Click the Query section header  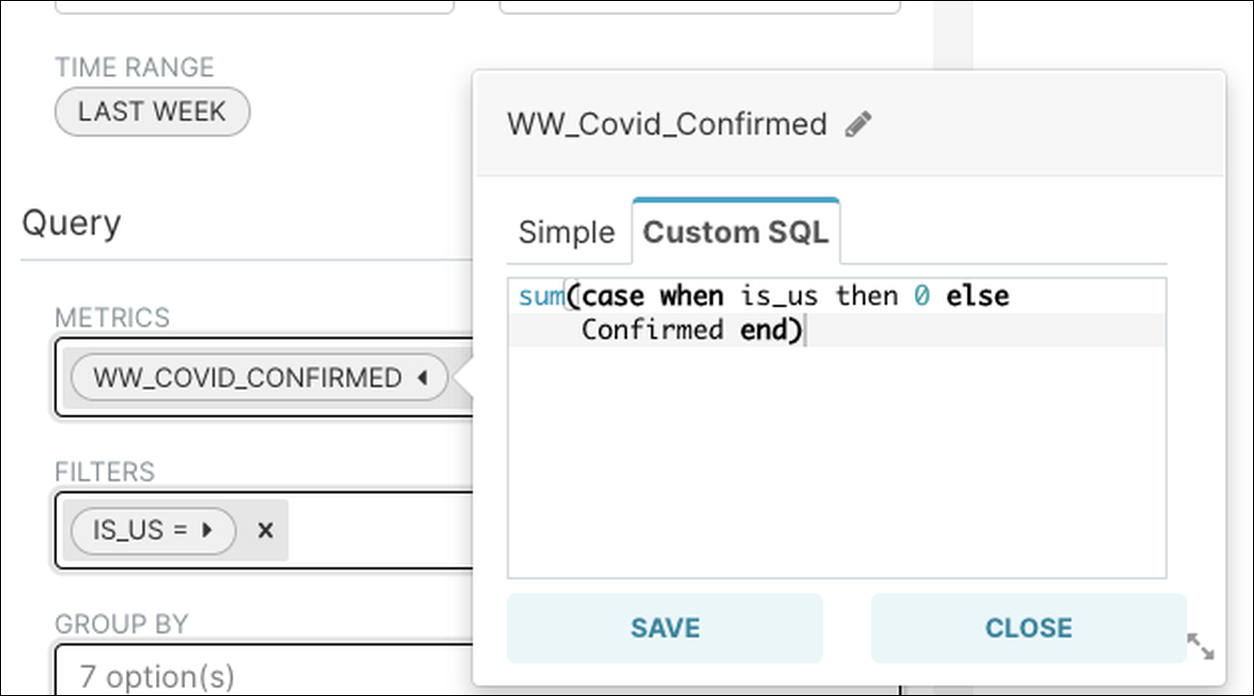click(x=71, y=222)
